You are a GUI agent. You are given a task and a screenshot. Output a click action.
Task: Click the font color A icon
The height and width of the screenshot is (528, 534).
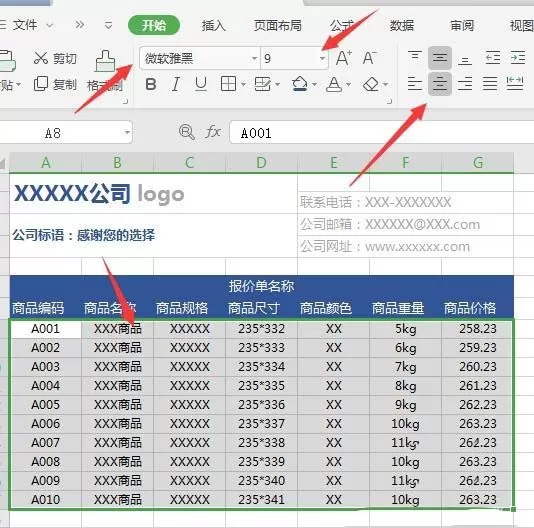coord(334,84)
